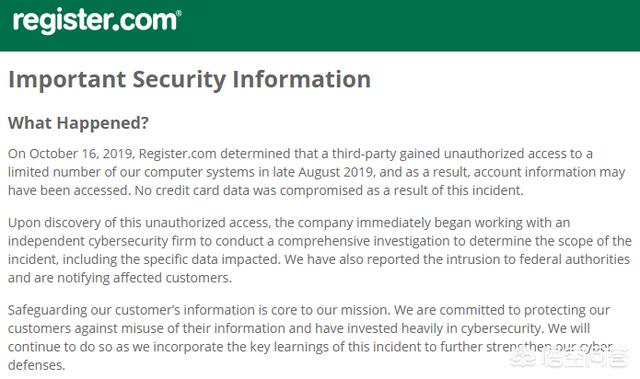Click the paragraph starting Upon discovery
The image size is (640, 379).
point(320,250)
